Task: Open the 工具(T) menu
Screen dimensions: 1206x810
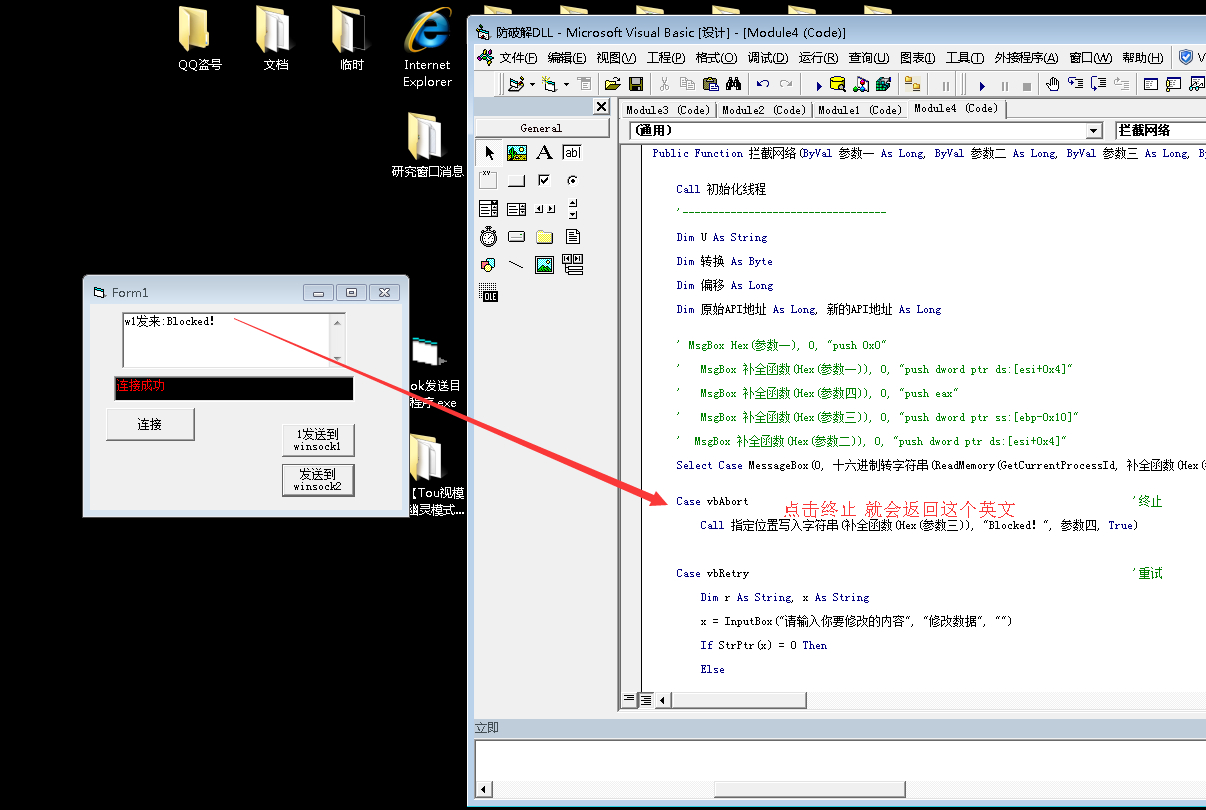Action: pyautogui.click(x=965, y=58)
